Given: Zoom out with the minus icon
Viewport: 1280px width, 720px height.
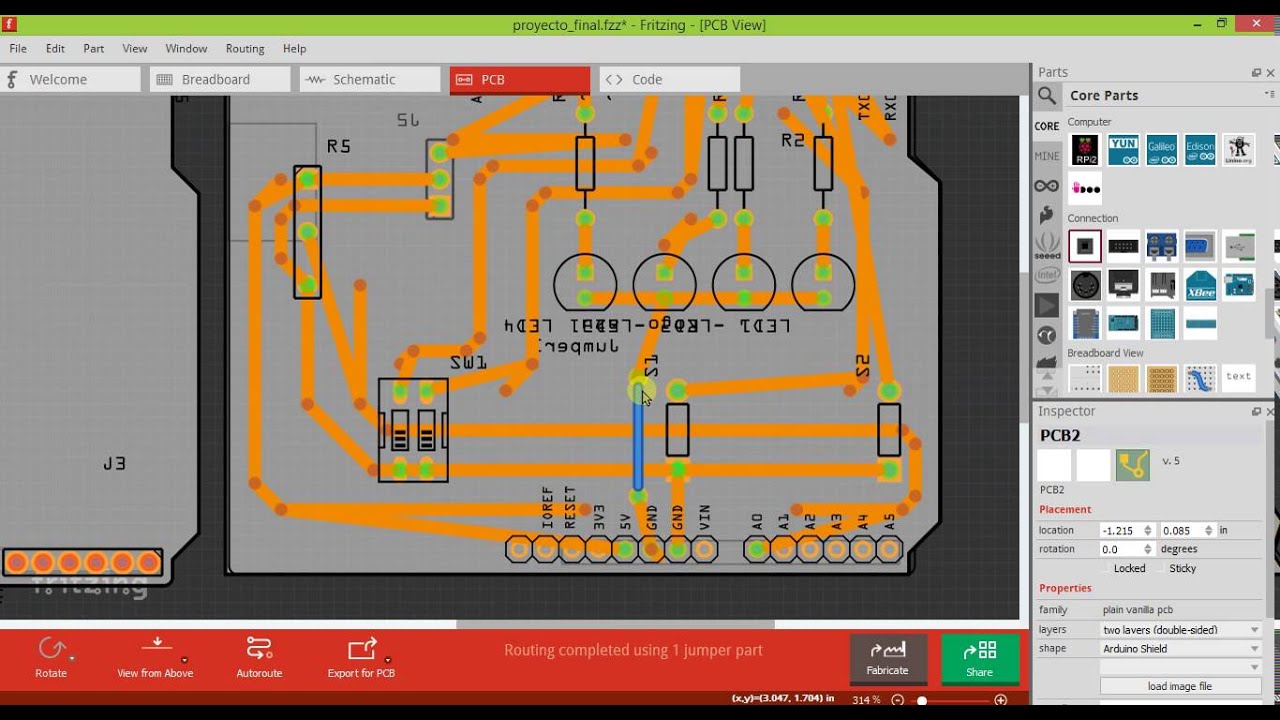Looking at the screenshot, I should [x=897, y=700].
